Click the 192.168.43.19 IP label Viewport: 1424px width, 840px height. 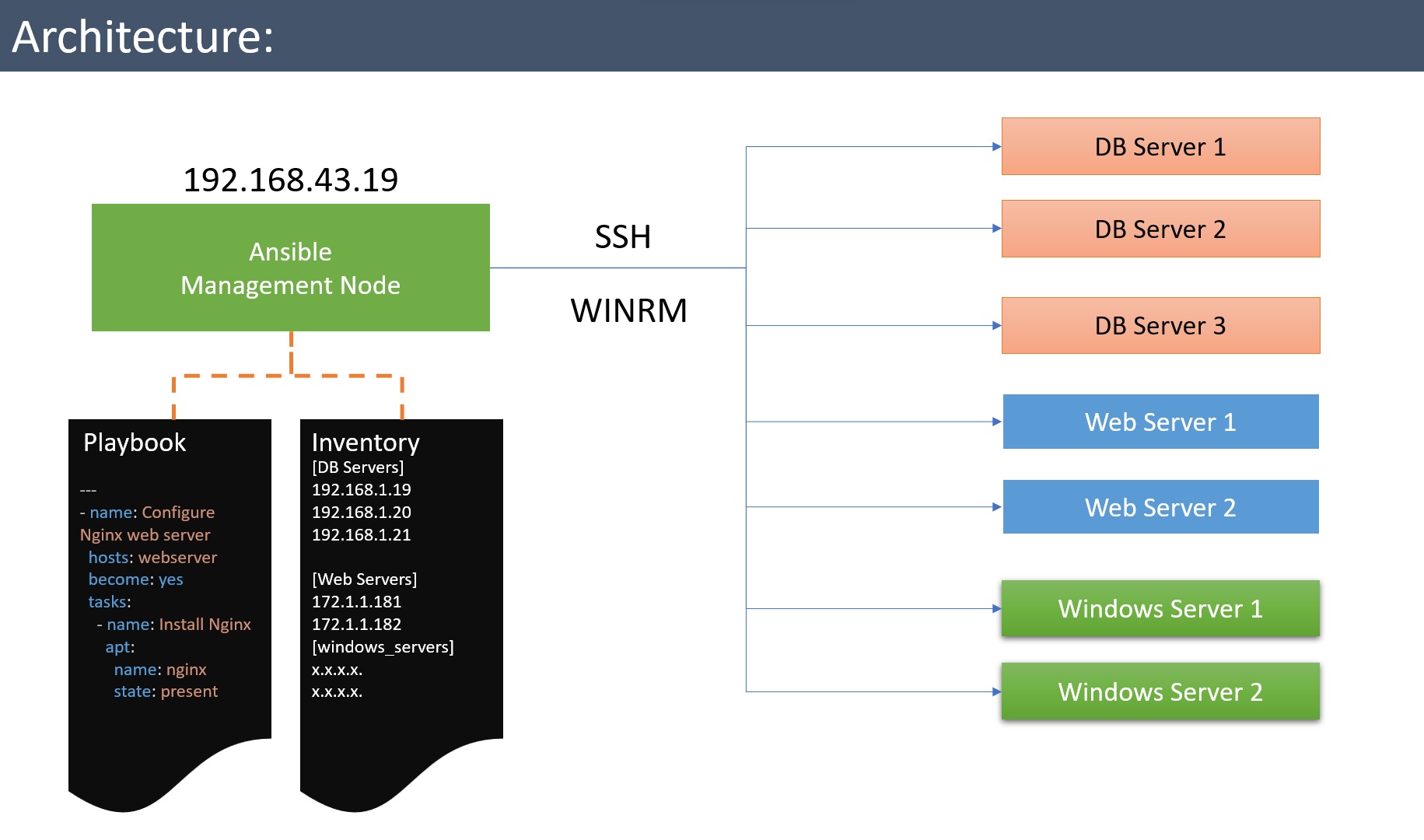(x=290, y=180)
